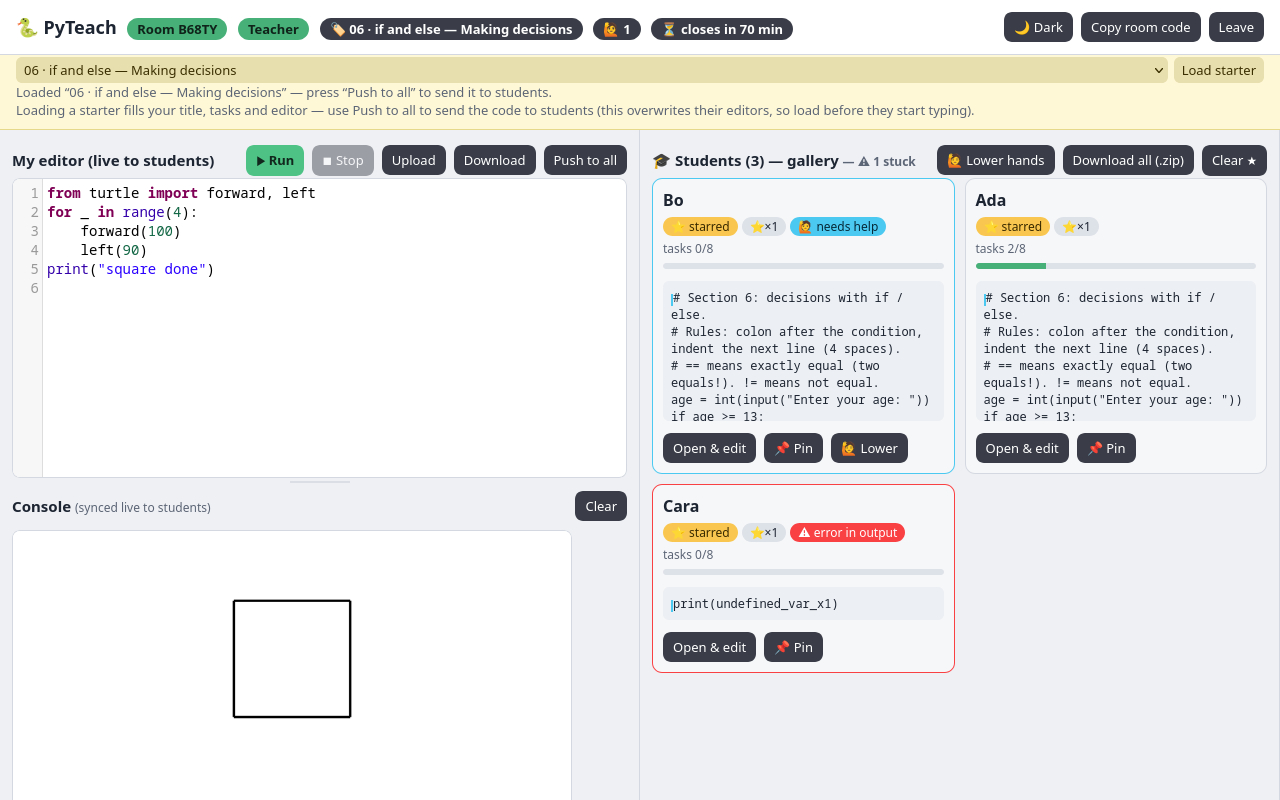The image size is (1280, 800).
Task: Click Cara's error in output badge
Action: pos(847,532)
